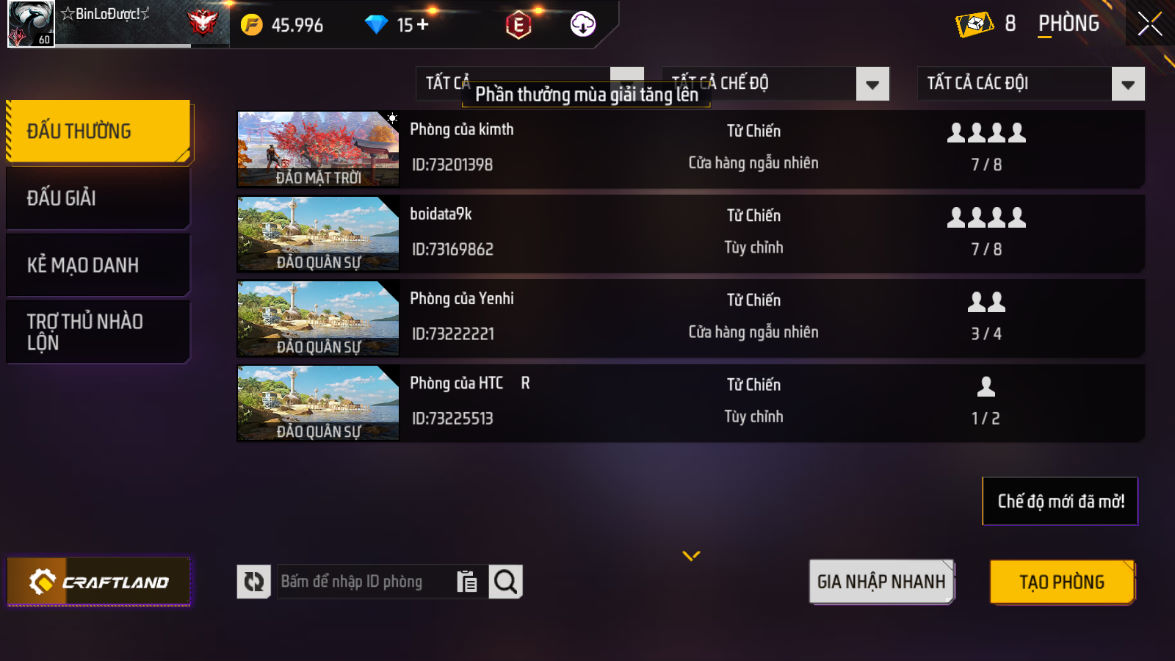Open the Kẻ Mạo Danh tab
The height and width of the screenshot is (661, 1175).
point(98,265)
